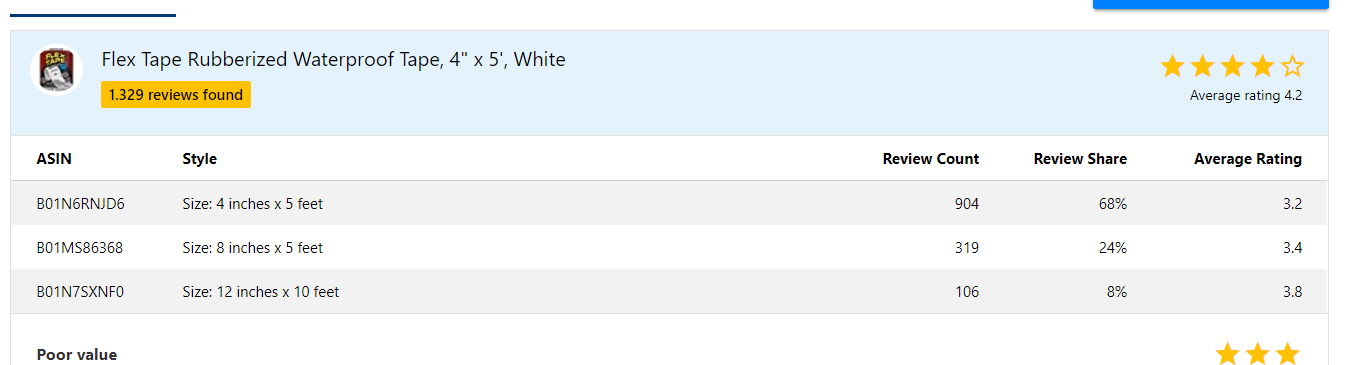Click the Flex Tape product thumbnail

58,71
